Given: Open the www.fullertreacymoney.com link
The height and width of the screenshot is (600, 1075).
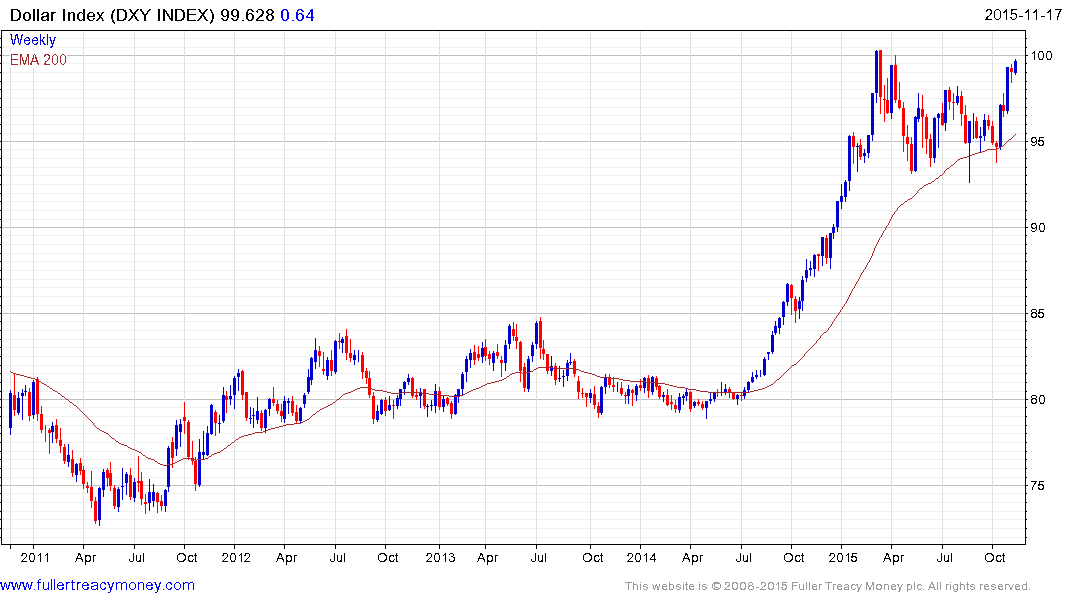Looking at the screenshot, I should 97,585.
